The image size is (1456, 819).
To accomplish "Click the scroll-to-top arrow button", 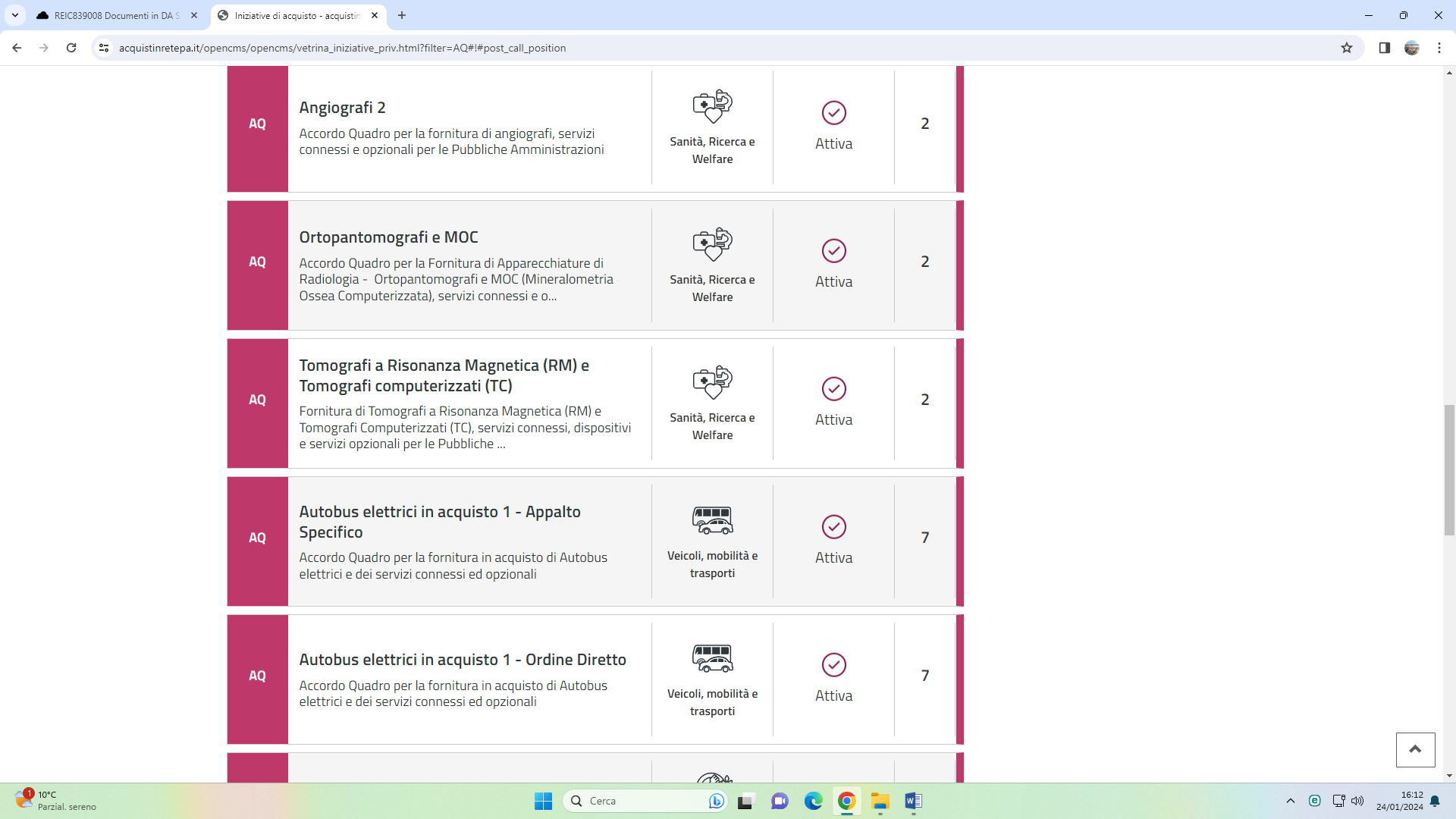I will tap(1415, 749).
